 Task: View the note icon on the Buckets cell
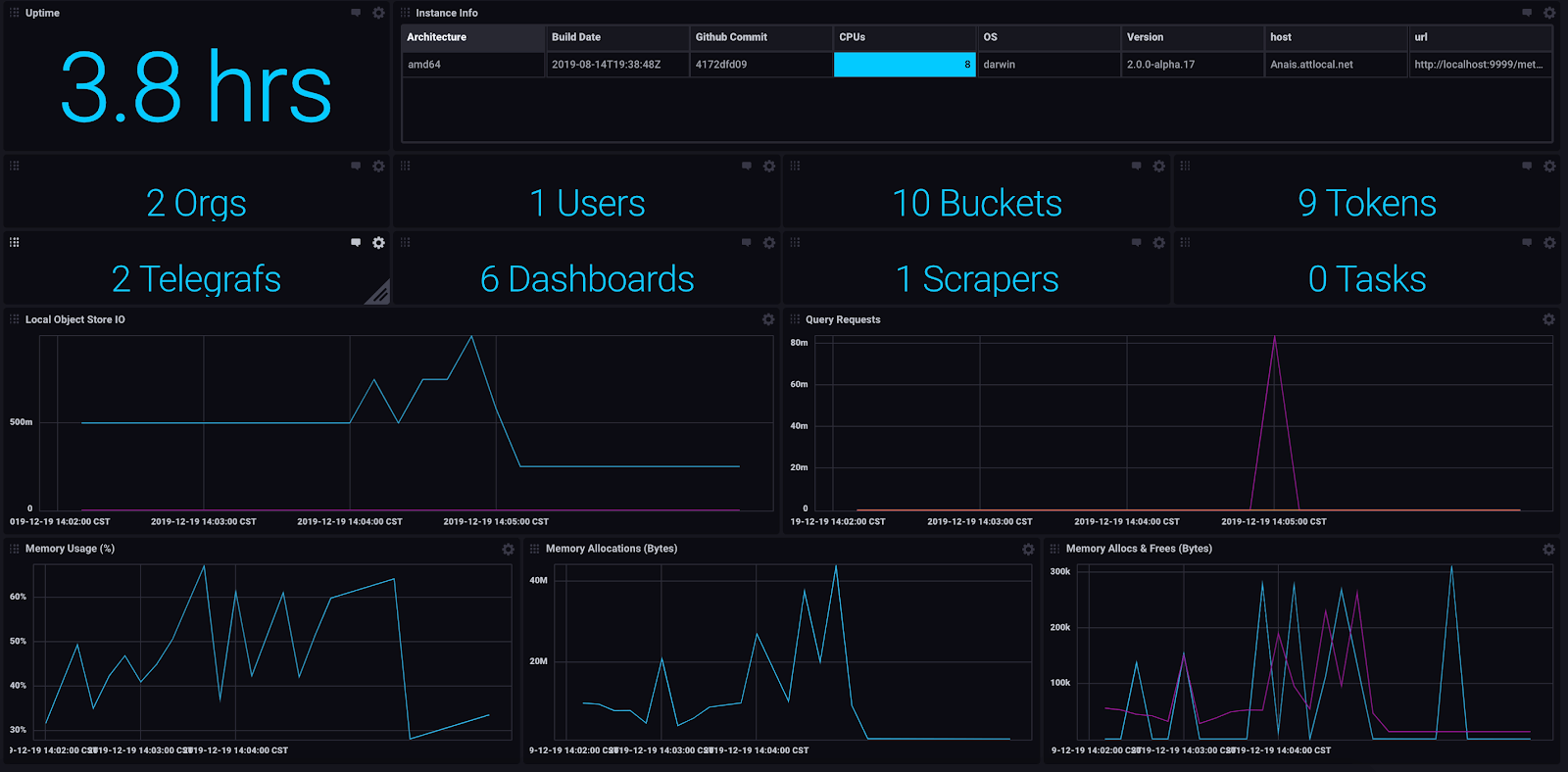tap(1137, 167)
